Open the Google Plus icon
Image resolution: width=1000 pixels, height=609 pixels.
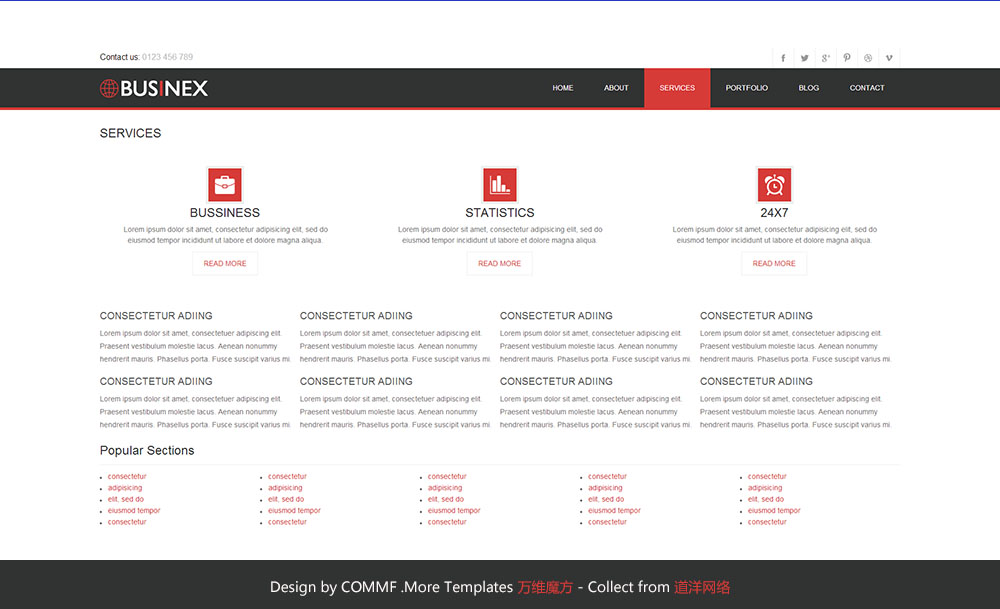825,58
